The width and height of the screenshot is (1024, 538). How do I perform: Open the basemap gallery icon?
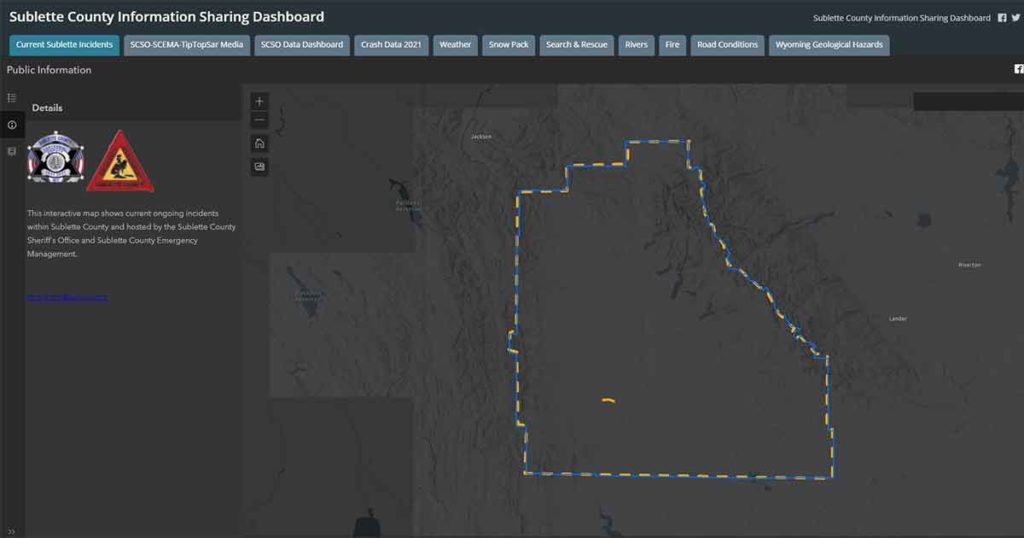coord(259,167)
